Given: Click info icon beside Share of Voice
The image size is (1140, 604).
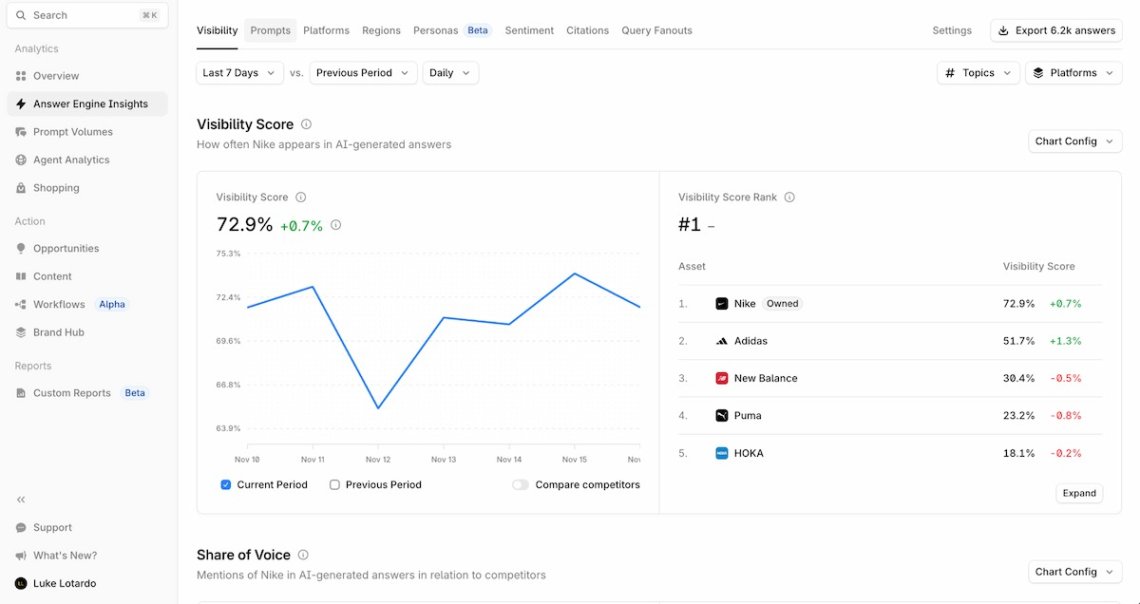Looking at the screenshot, I should 303,555.
